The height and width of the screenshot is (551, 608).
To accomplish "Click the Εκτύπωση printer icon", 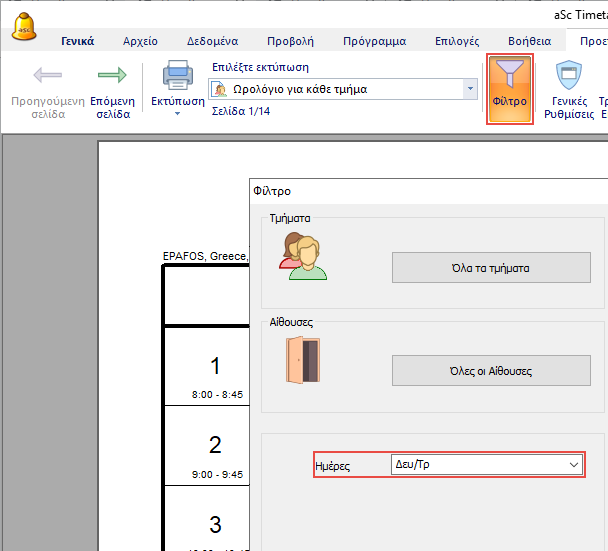I will [177, 76].
